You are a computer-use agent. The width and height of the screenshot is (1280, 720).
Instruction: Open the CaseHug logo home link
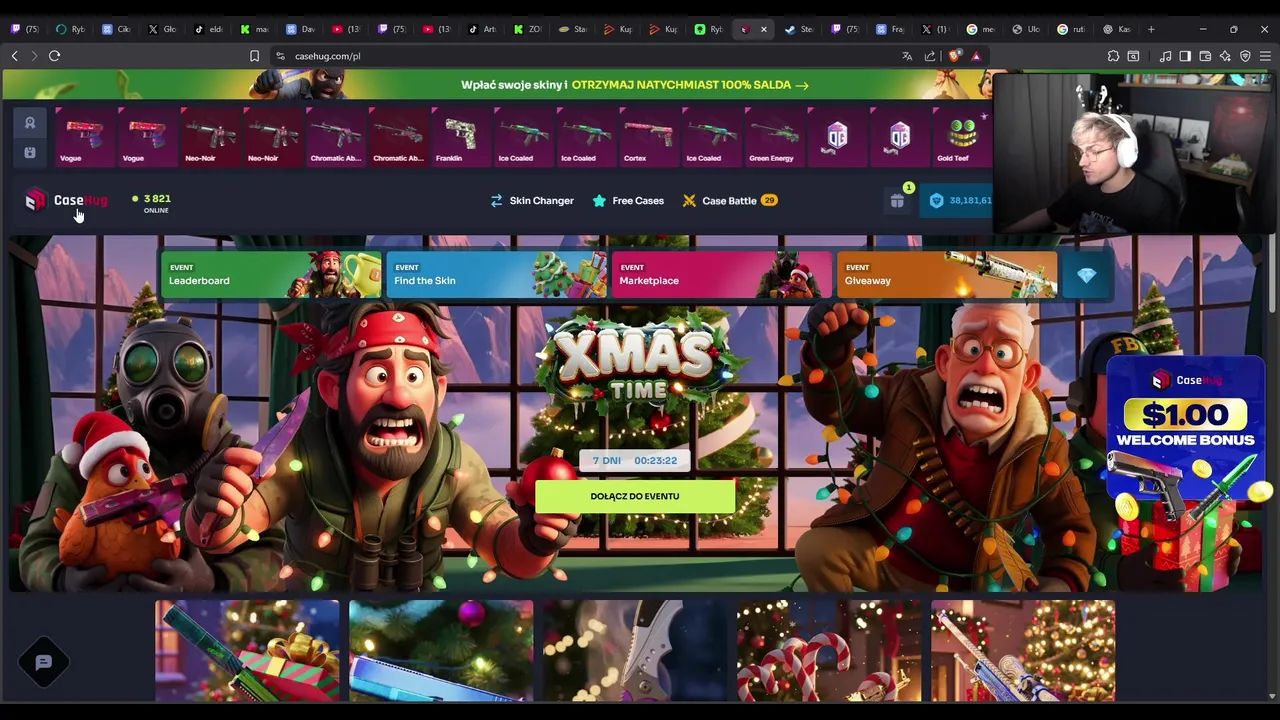pos(67,200)
